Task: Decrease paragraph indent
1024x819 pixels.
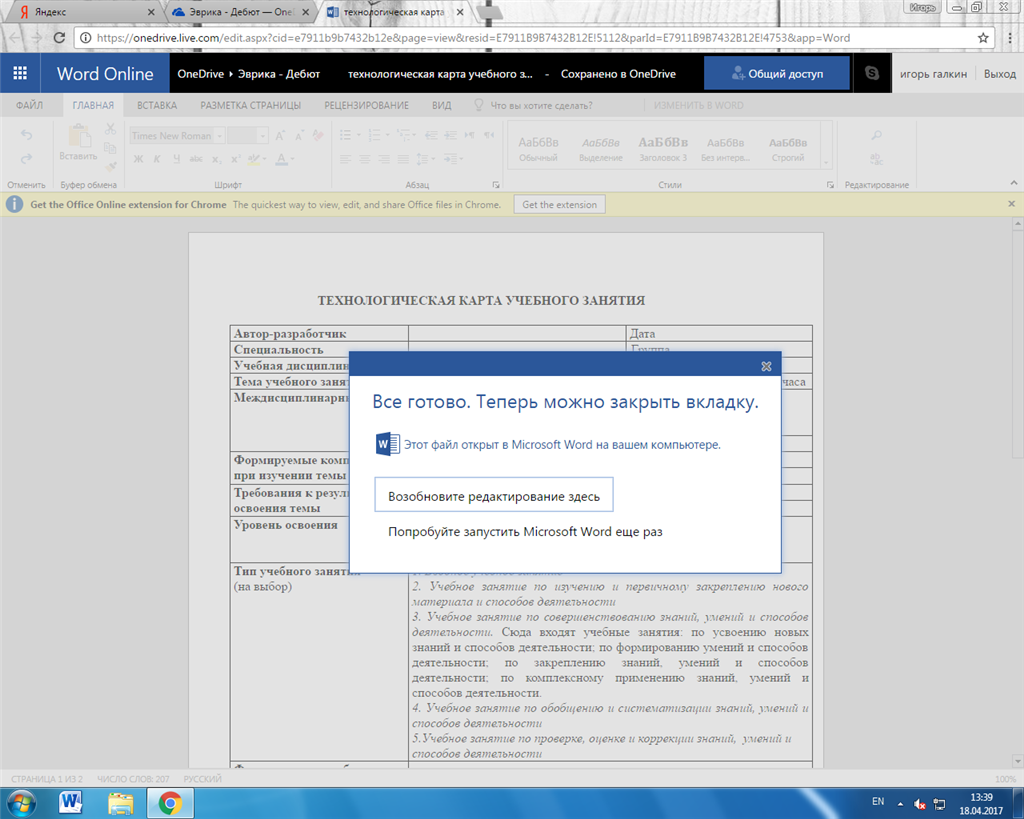Action: click(432, 135)
